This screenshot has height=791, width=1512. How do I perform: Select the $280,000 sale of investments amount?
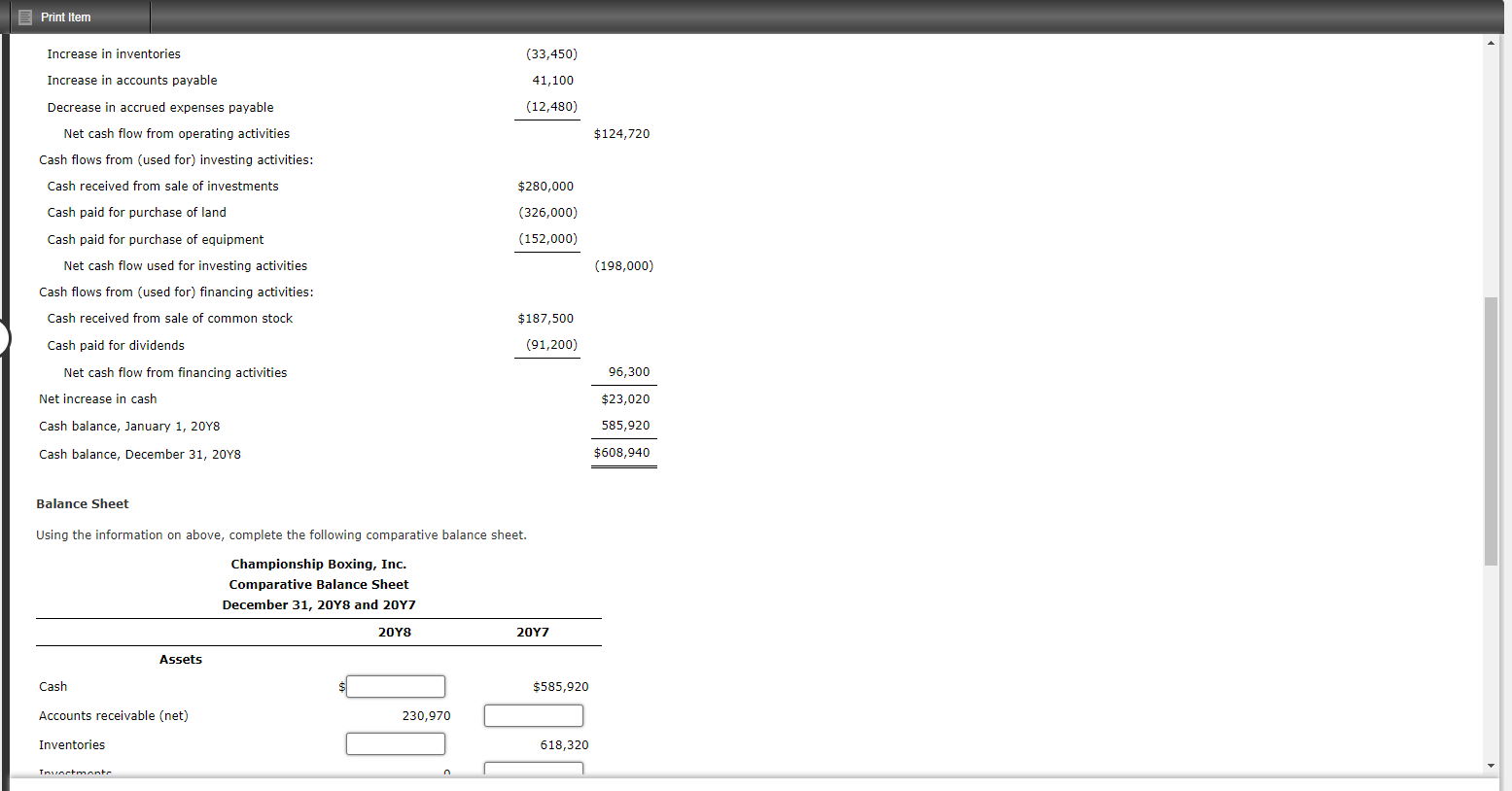(545, 187)
